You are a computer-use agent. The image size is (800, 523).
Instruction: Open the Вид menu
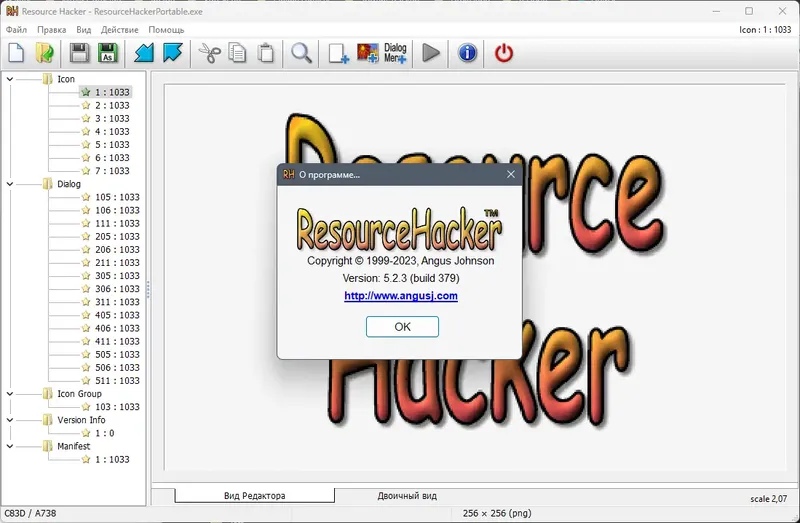point(84,30)
